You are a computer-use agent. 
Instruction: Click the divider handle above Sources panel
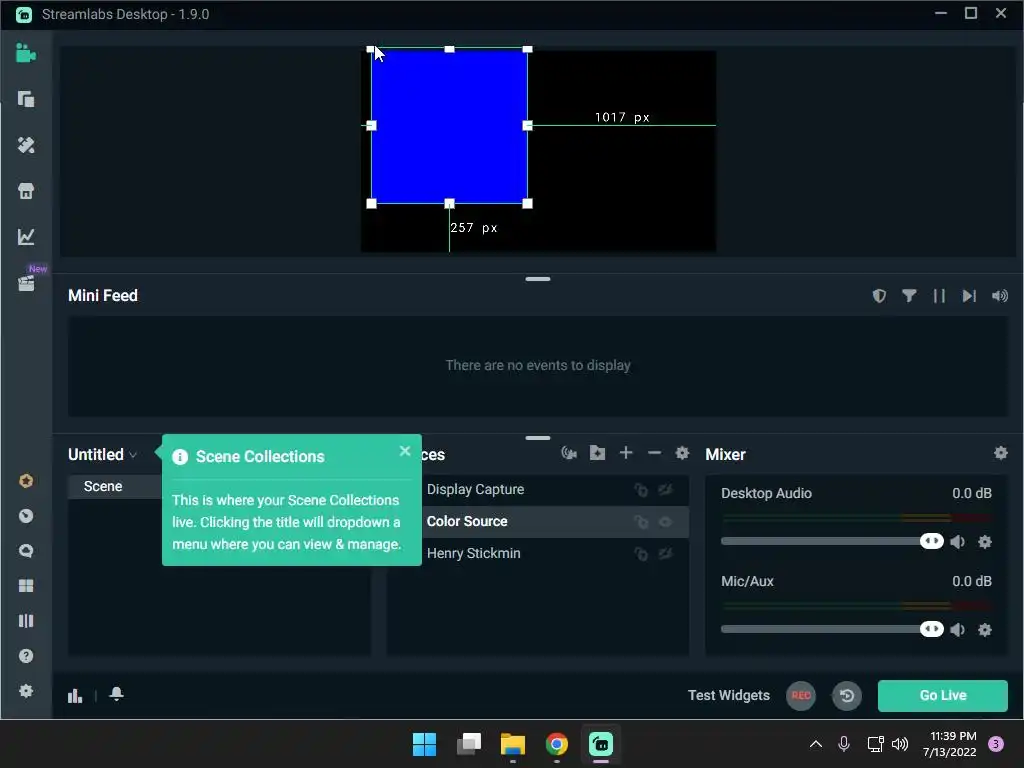(537, 438)
